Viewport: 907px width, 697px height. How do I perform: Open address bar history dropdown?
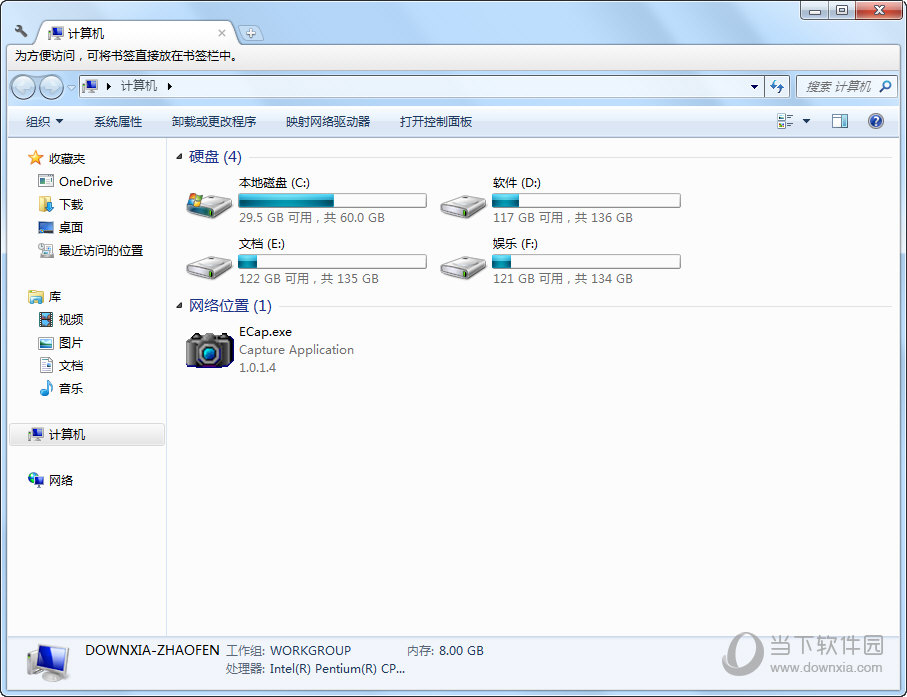754,87
